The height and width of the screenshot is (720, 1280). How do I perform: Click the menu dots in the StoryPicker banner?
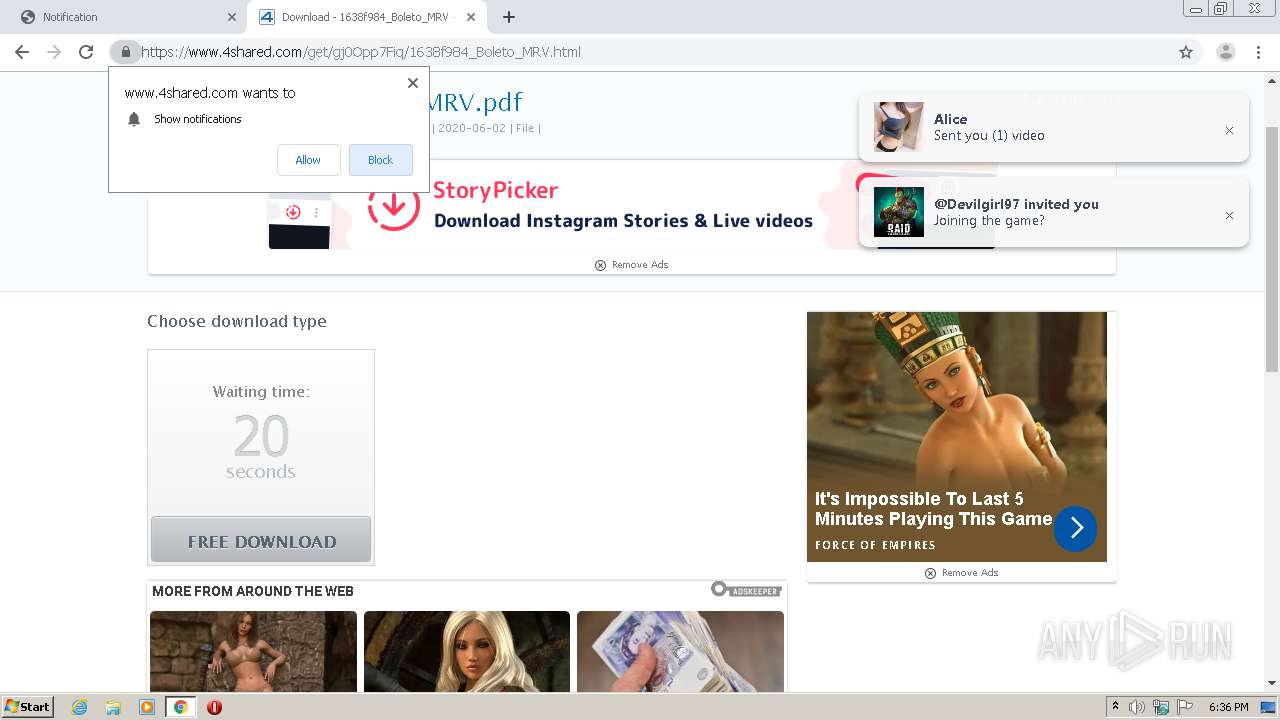(316, 212)
